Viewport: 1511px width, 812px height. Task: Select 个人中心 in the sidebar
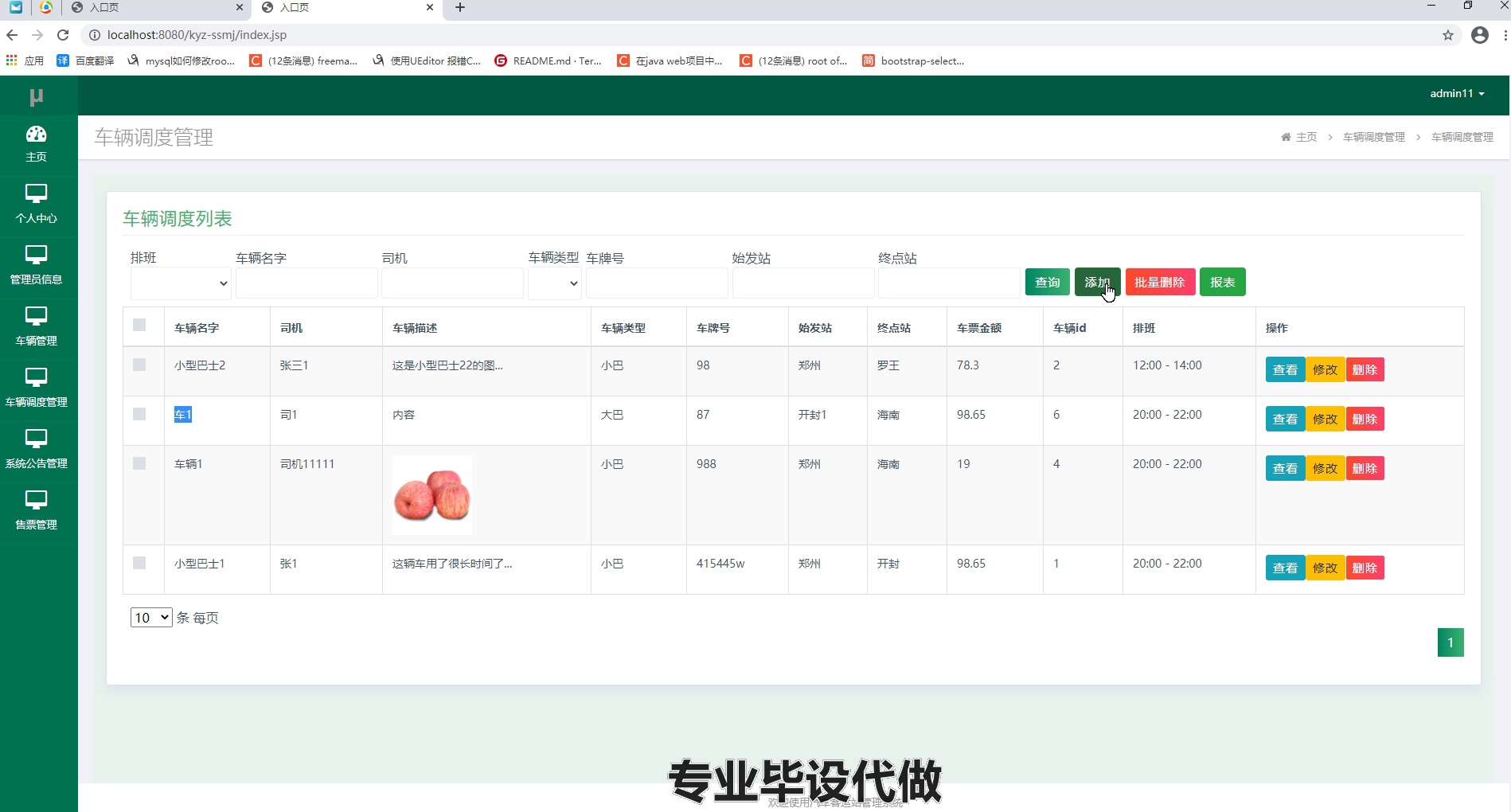coord(36,204)
